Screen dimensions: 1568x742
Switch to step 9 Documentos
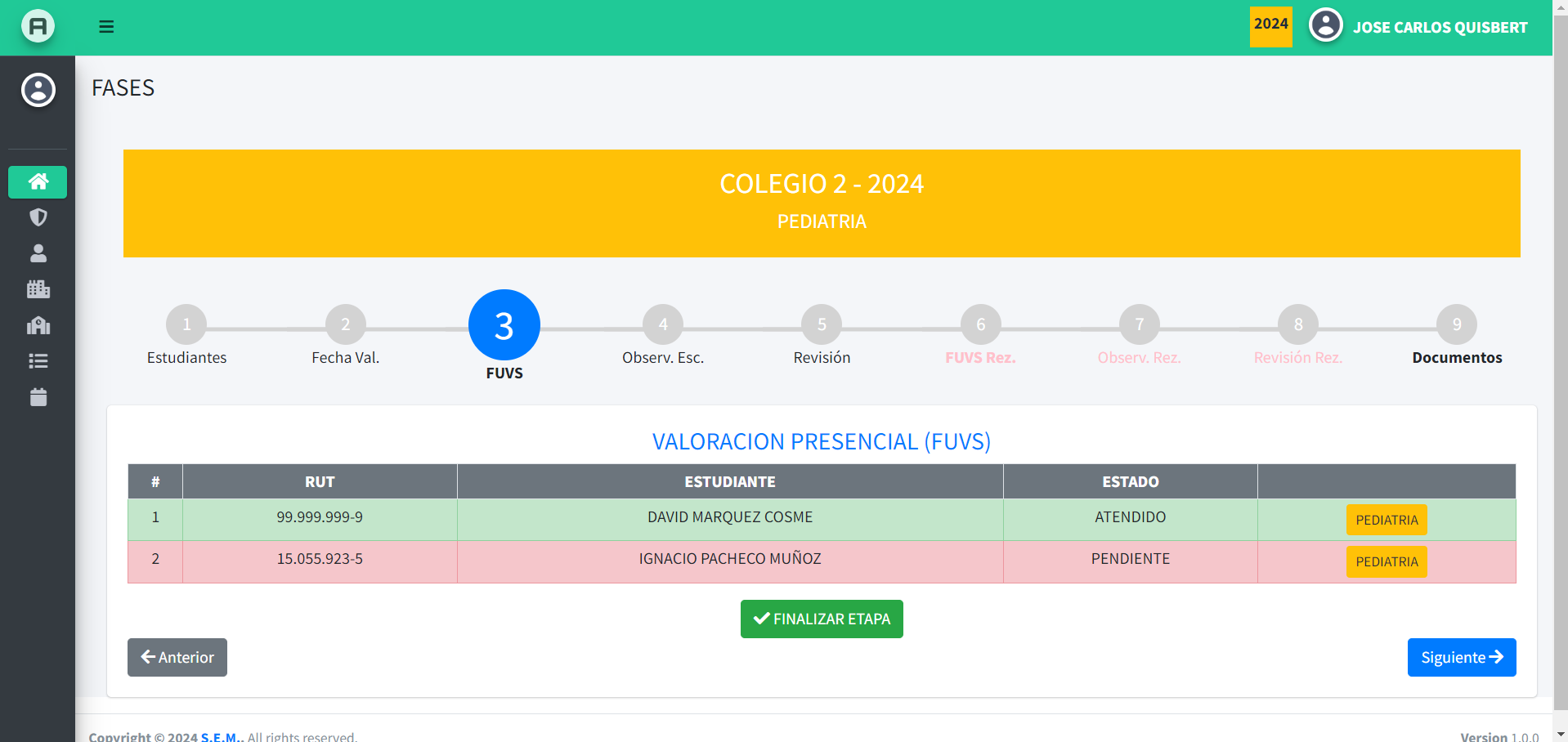1456,324
